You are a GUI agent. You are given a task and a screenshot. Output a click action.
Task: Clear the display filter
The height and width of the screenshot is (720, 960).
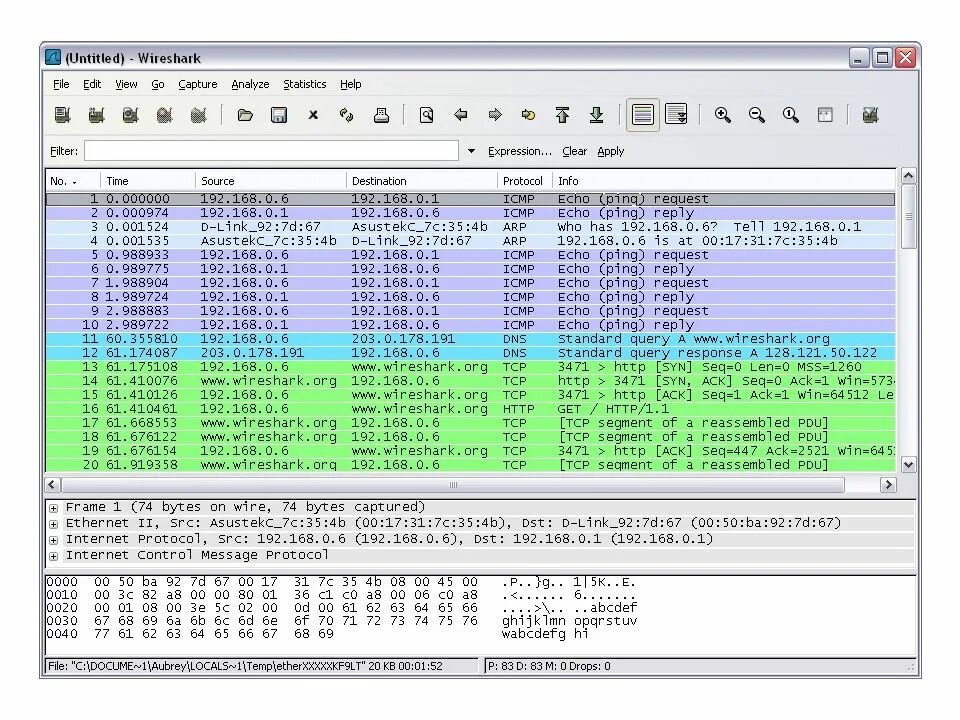coord(574,151)
